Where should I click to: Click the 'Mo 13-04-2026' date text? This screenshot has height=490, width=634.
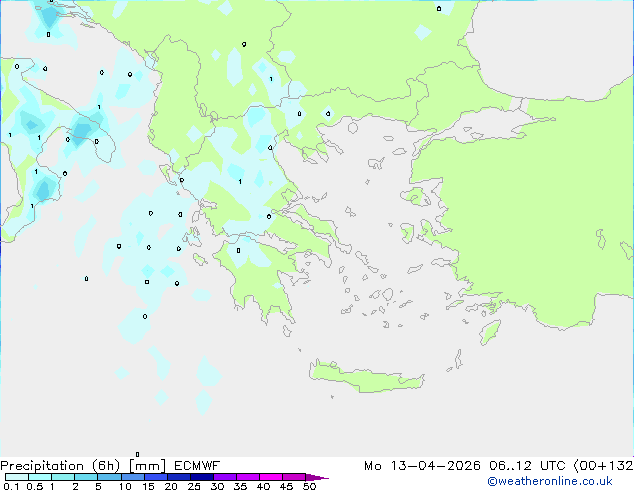point(422,466)
